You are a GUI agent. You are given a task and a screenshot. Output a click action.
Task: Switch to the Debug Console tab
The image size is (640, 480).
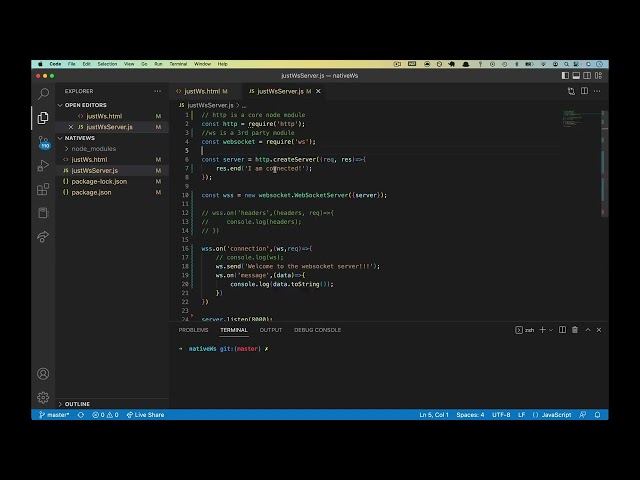[x=318, y=330]
